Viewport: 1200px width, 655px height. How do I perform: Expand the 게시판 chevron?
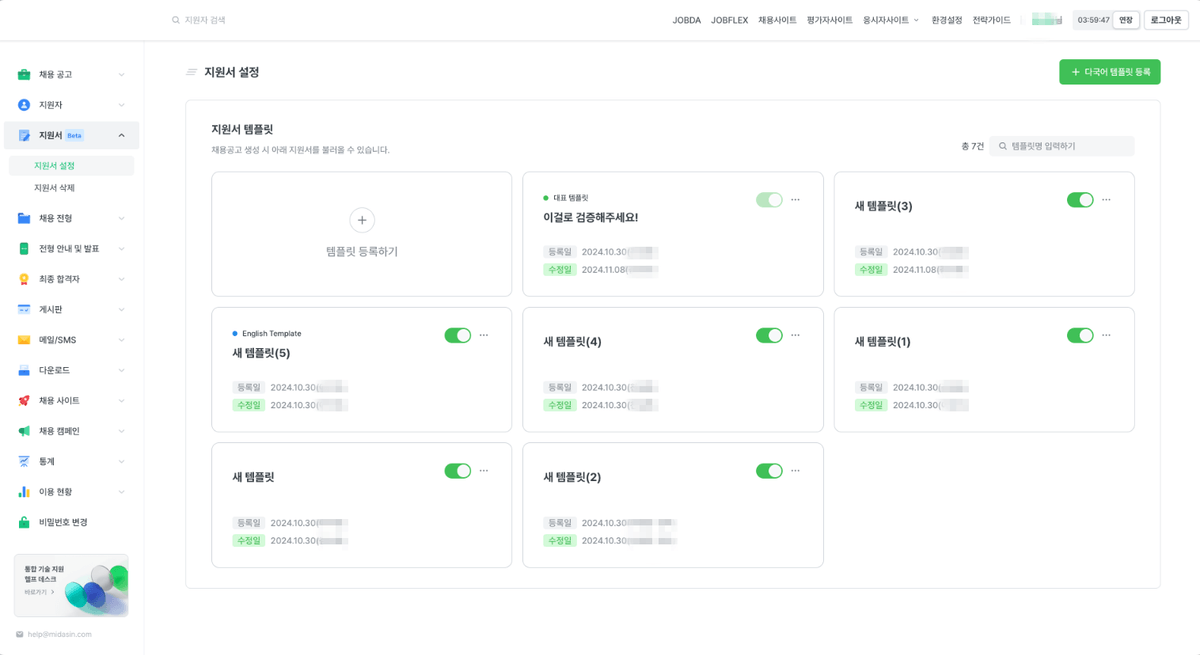tap(121, 310)
